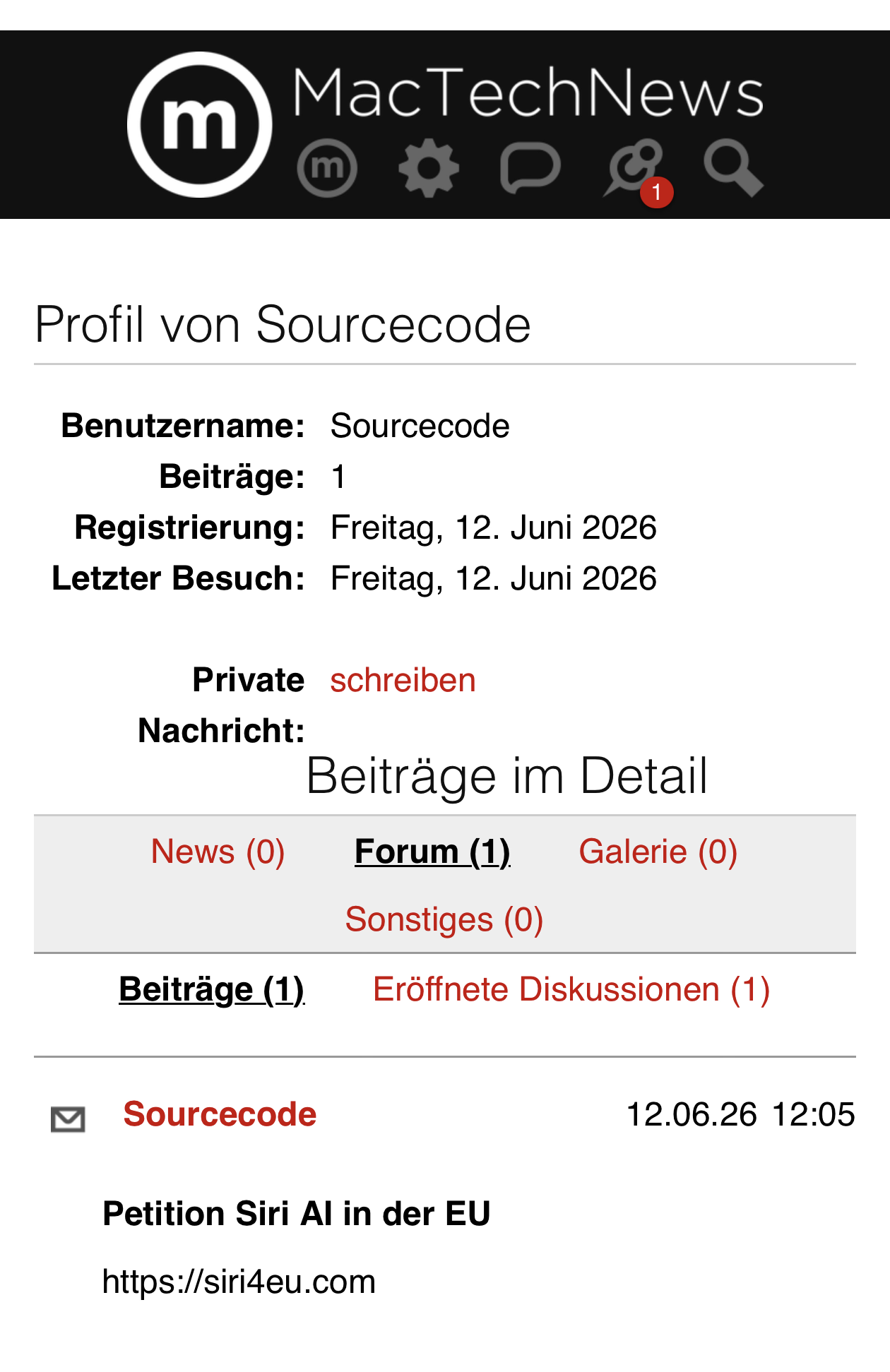Open the red Sourcecode author link
890x1372 pixels.
click(x=220, y=1114)
